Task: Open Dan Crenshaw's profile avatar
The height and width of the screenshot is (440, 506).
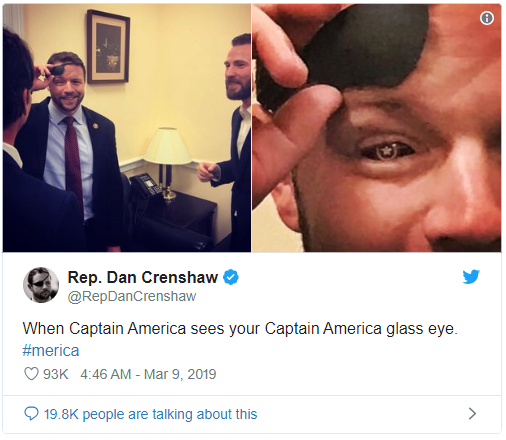Action: click(41, 285)
